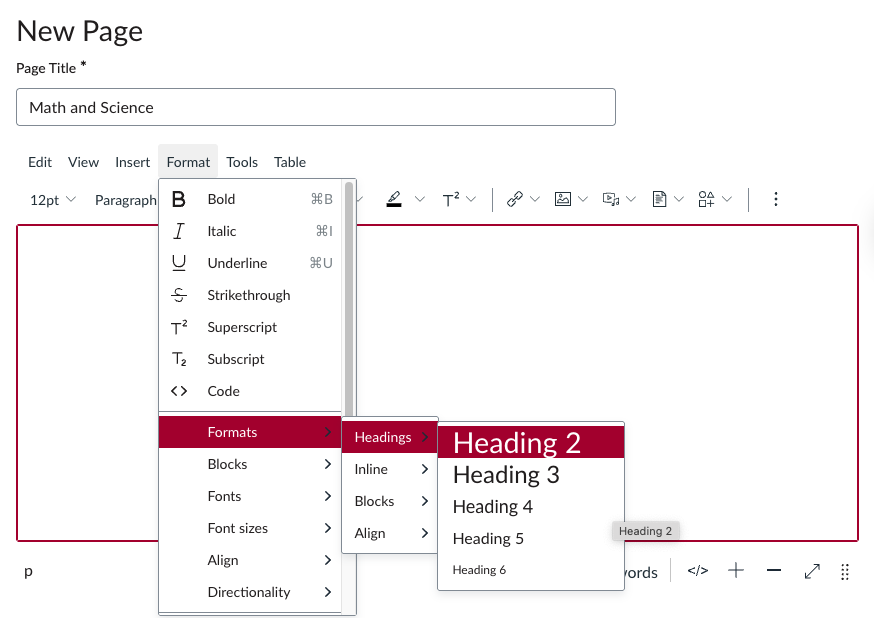Screen dimensions: 874x618
Task: Click the Page Title input field
Action: [x=315, y=107]
